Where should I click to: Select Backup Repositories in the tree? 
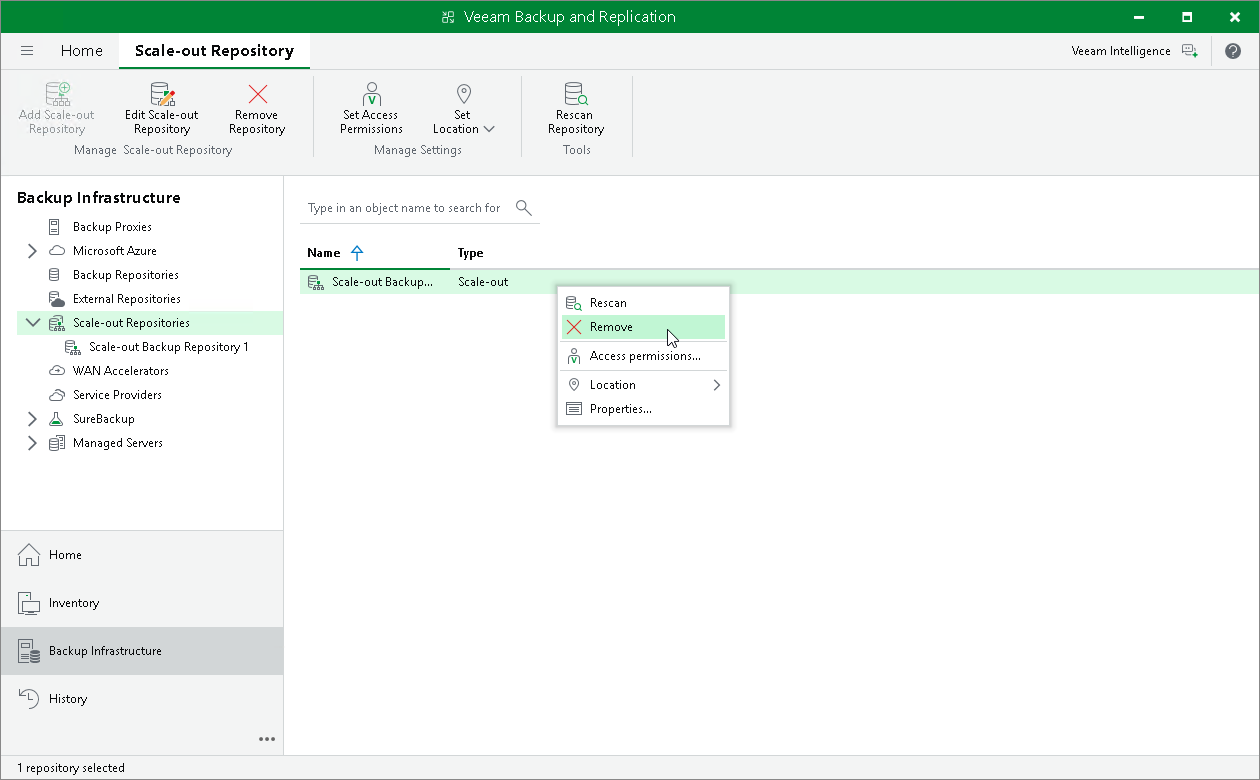click(x=126, y=275)
